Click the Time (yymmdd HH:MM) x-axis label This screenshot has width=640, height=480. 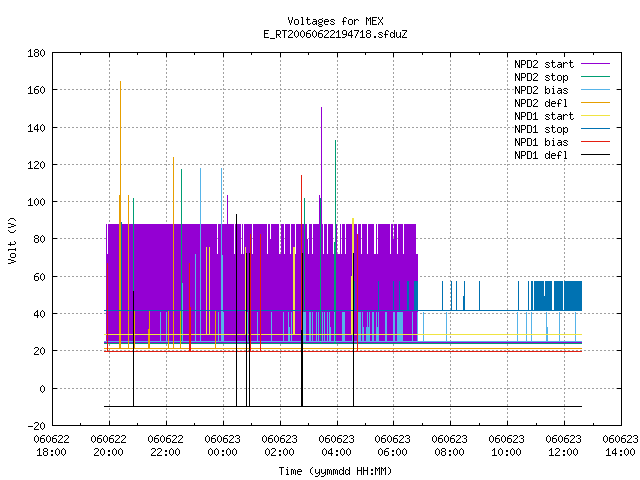tap(336, 471)
